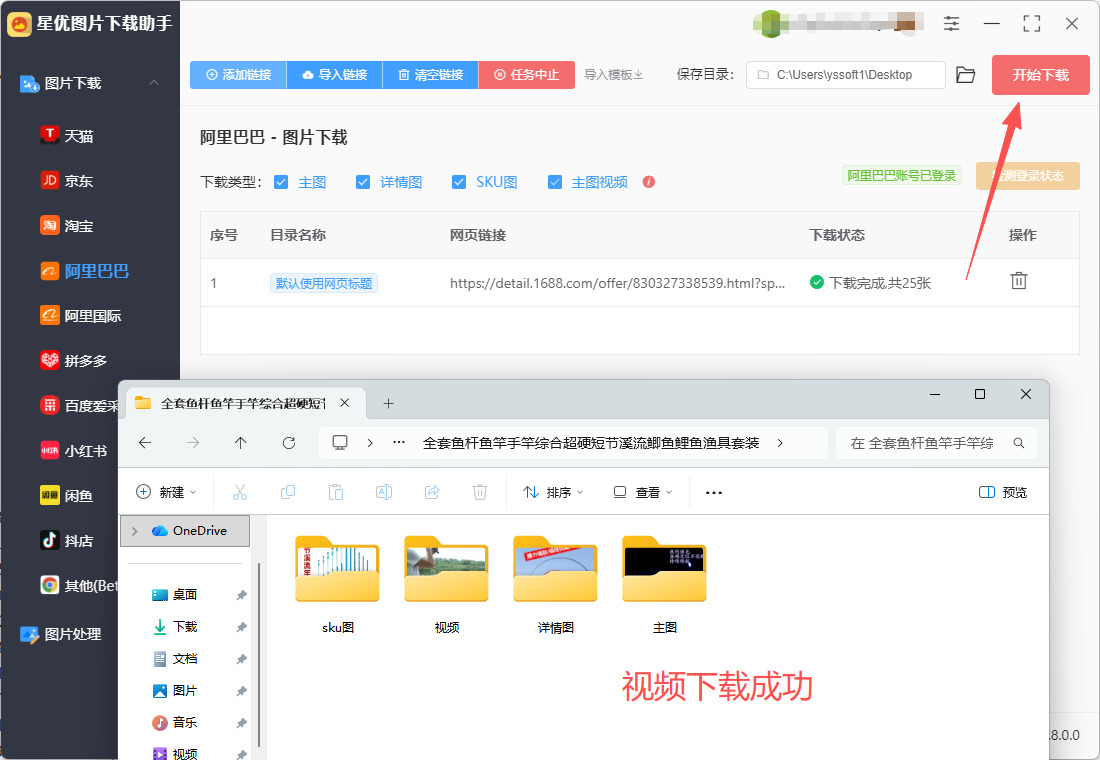The height and width of the screenshot is (760, 1100).
Task: Select the 全套鱼杆鱼竿 Explorer tab
Action: pos(244,403)
